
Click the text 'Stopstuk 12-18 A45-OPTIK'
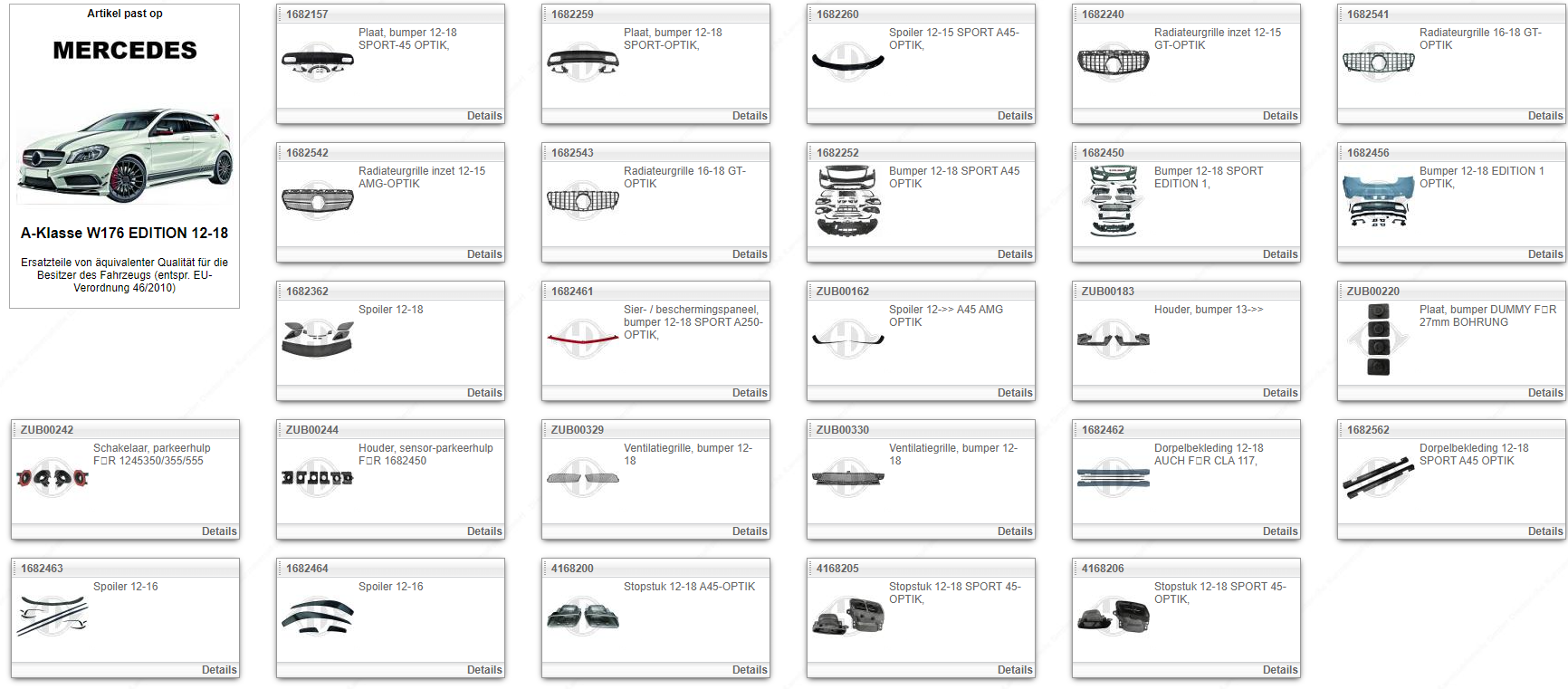click(689, 587)
